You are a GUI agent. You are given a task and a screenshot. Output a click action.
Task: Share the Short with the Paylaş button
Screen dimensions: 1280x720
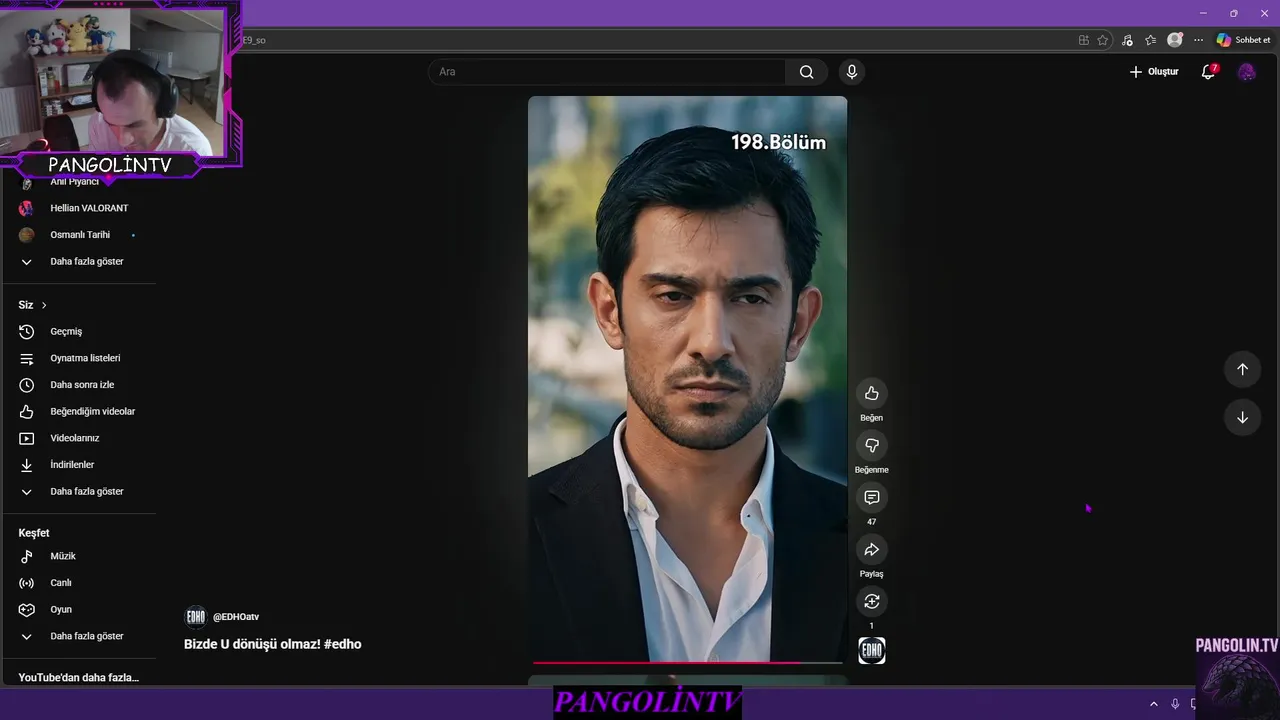(x=871, y=549)
